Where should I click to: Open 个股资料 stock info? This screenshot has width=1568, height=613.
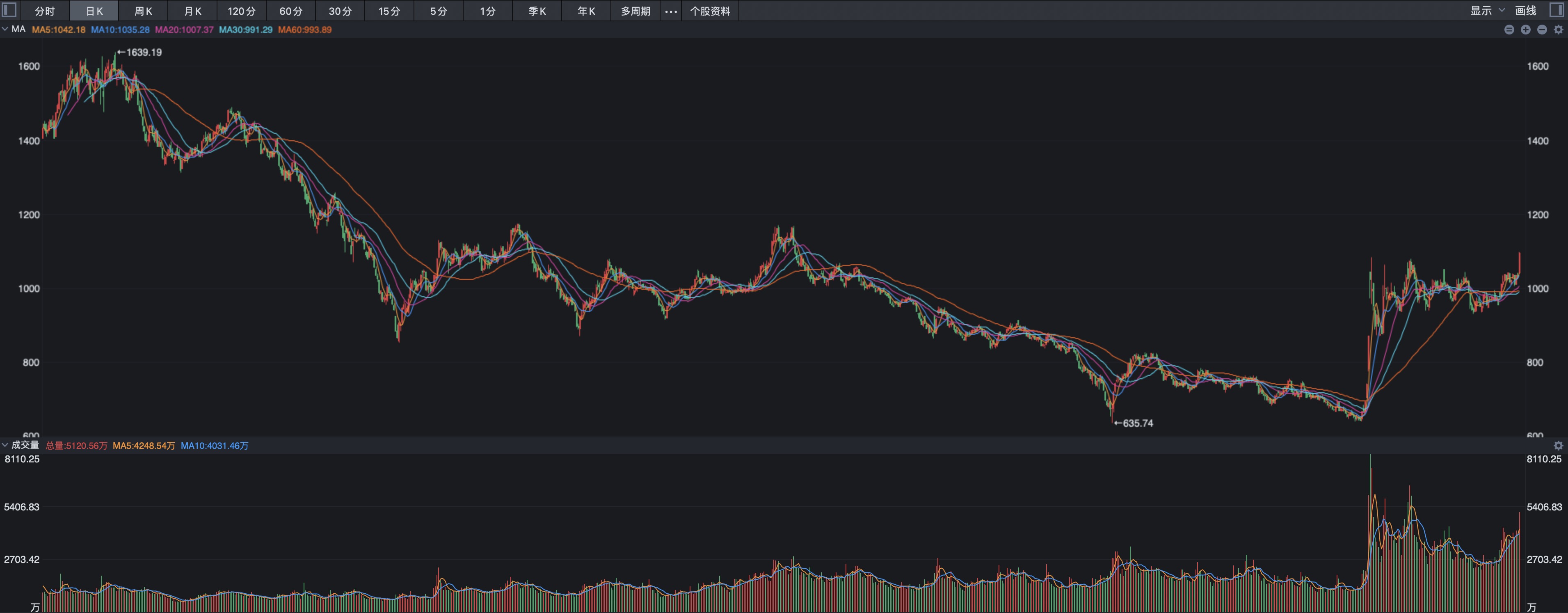tap(710, 11)
